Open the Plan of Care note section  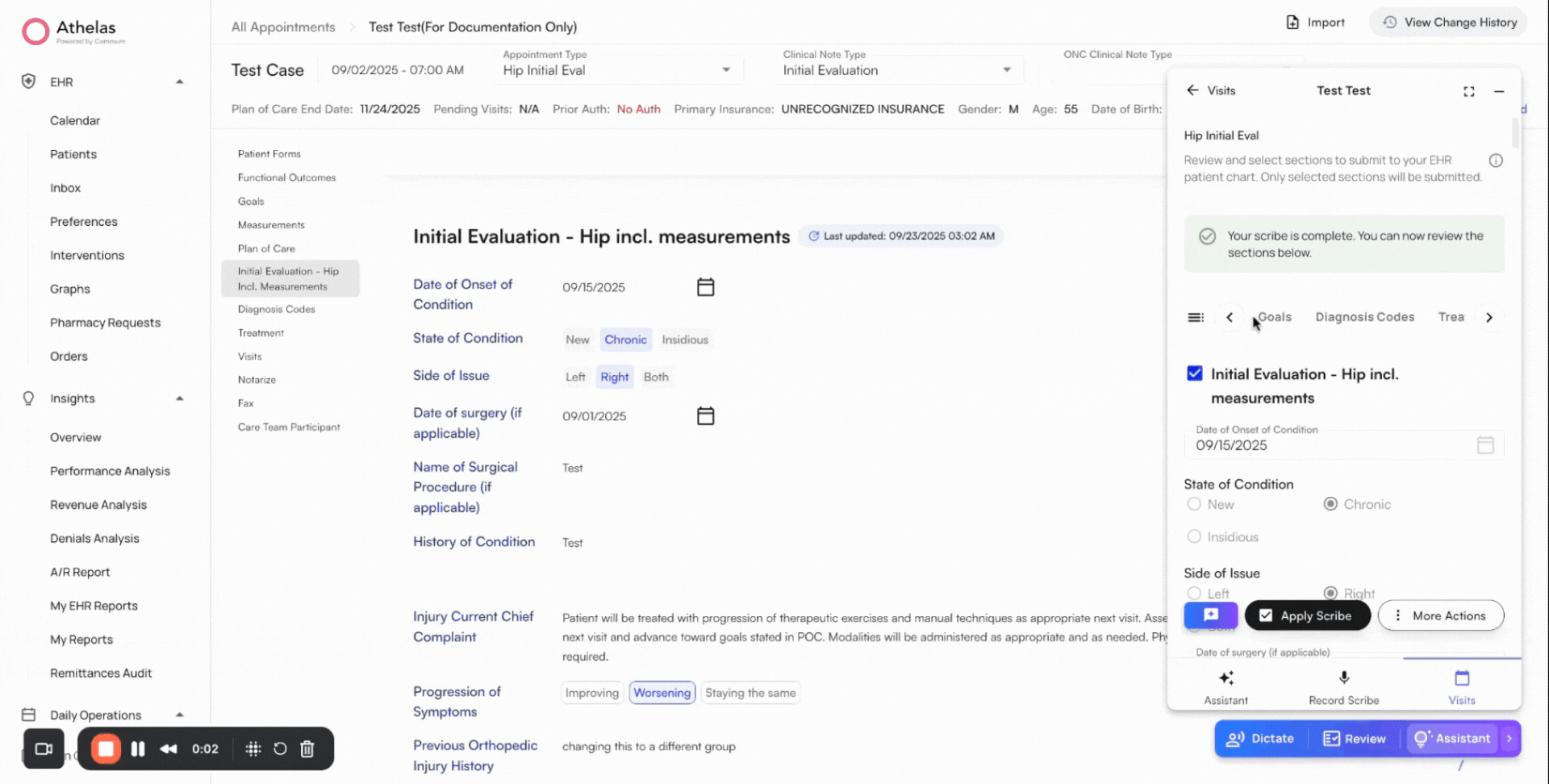pyautogui.click(x=266, y=248)
